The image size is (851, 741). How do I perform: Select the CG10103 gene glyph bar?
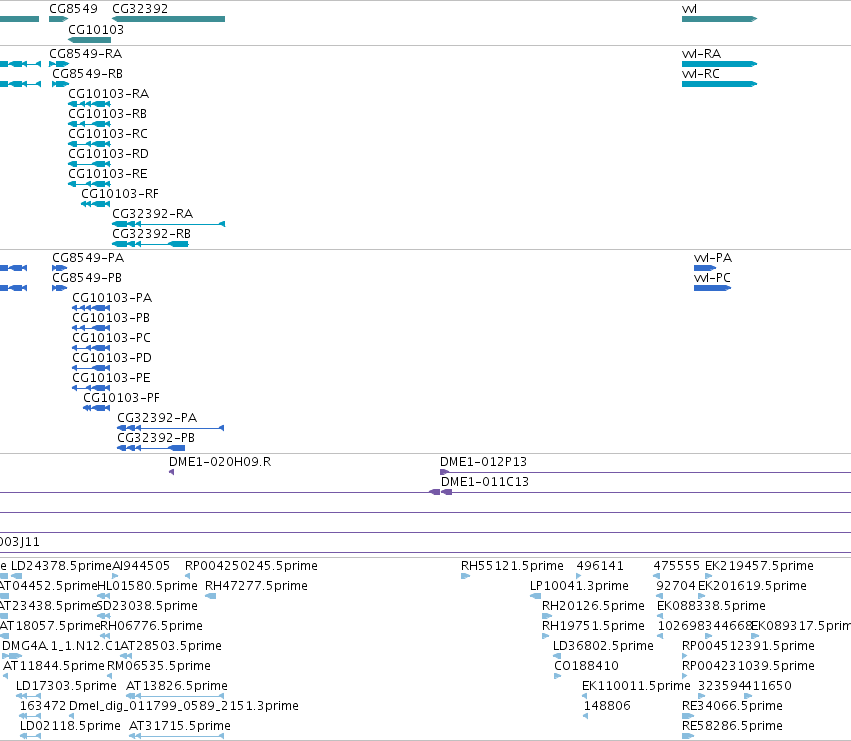pos(90,40)
